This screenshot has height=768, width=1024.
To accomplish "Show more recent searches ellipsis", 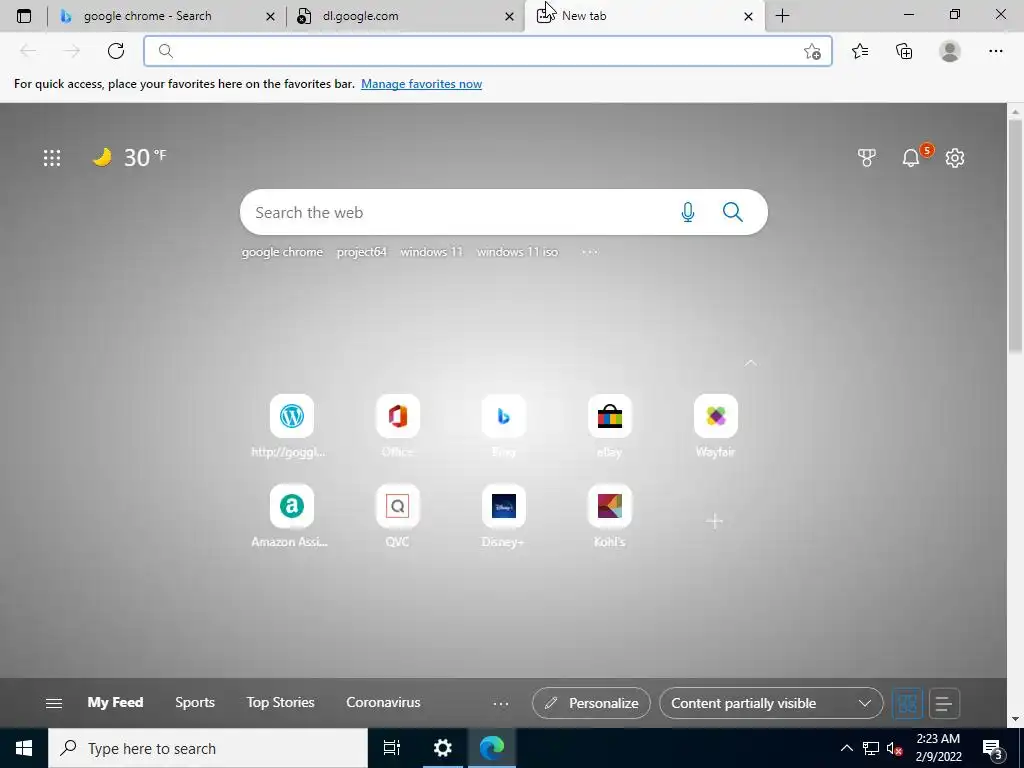I will 589,252.
